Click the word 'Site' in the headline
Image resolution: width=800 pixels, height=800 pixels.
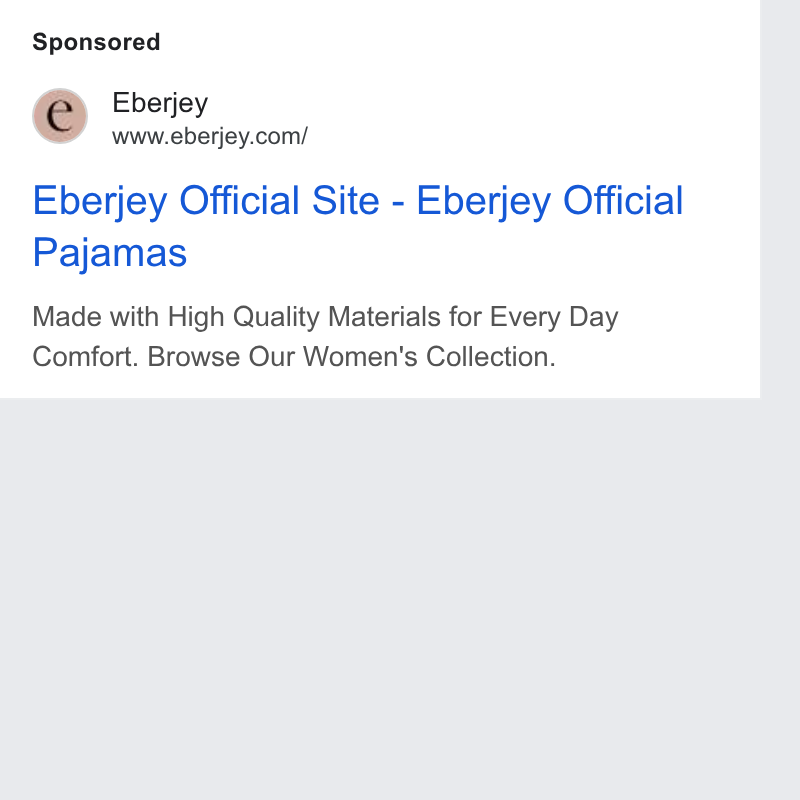[x=346, y=201]
